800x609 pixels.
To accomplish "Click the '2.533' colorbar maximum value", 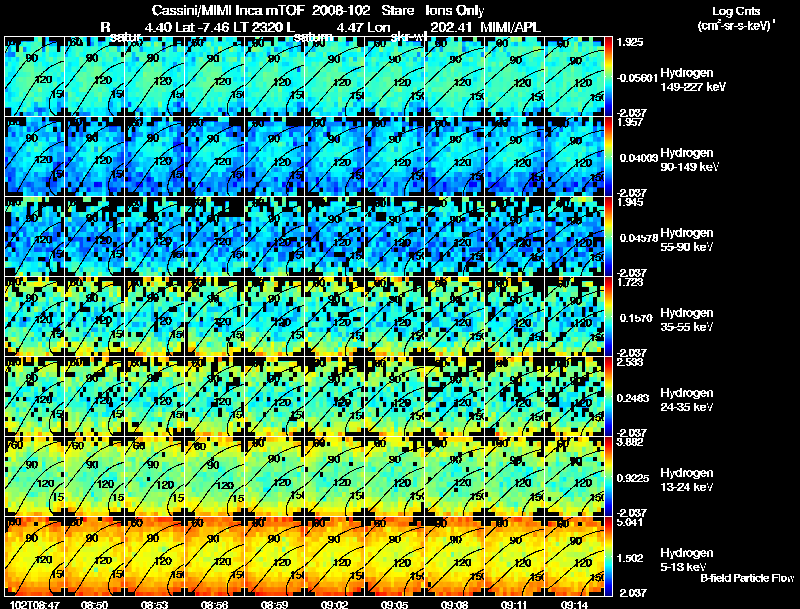I will coord(630,363).
